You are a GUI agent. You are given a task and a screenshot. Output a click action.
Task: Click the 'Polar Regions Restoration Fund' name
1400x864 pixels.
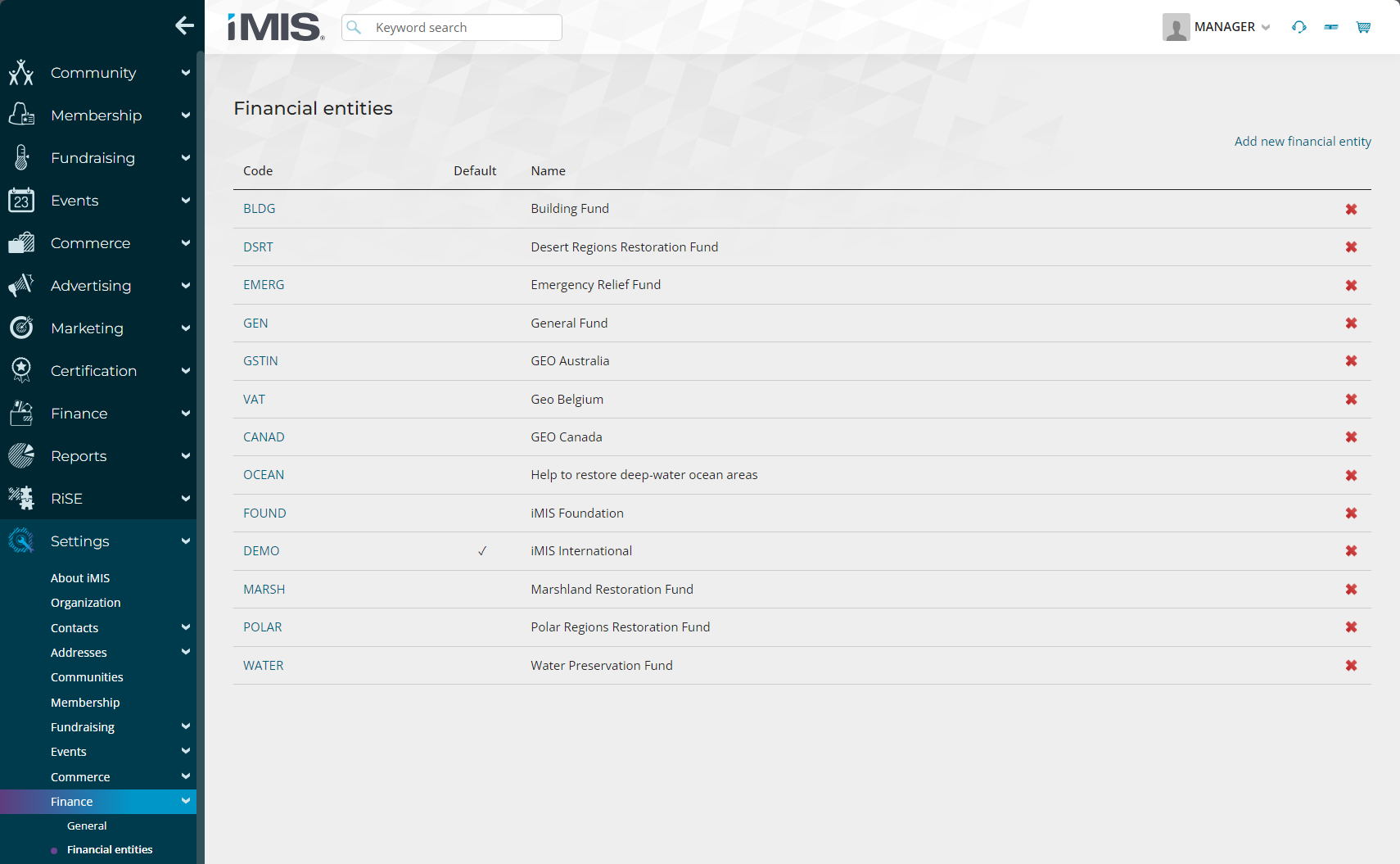click(x=620, y=627)
